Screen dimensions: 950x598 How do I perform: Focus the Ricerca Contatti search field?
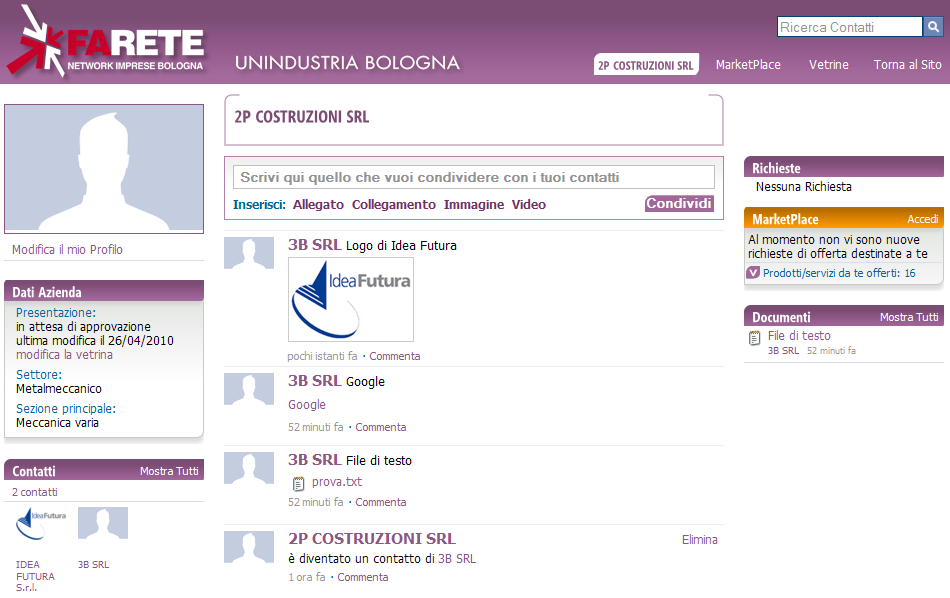tap(849, 27)
